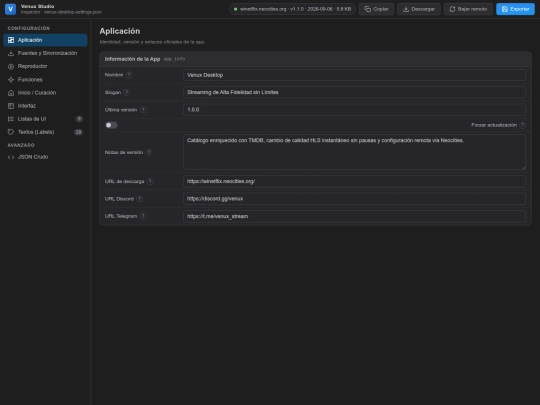
Task: Click the Venux Studio logo icon
Action: coord(10,9)
